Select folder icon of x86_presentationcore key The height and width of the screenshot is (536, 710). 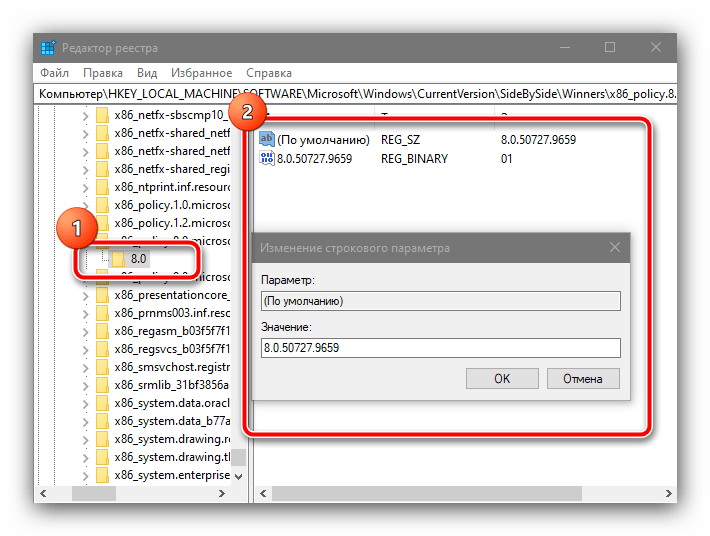pos(102,295)
